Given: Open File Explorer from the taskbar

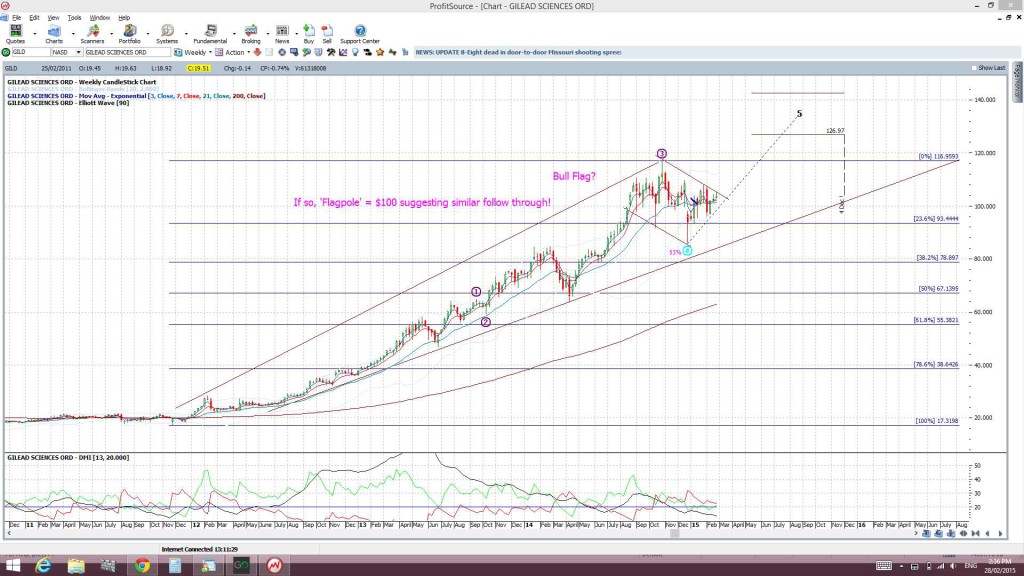Looking at the screenshot, I should coord(76,566).
